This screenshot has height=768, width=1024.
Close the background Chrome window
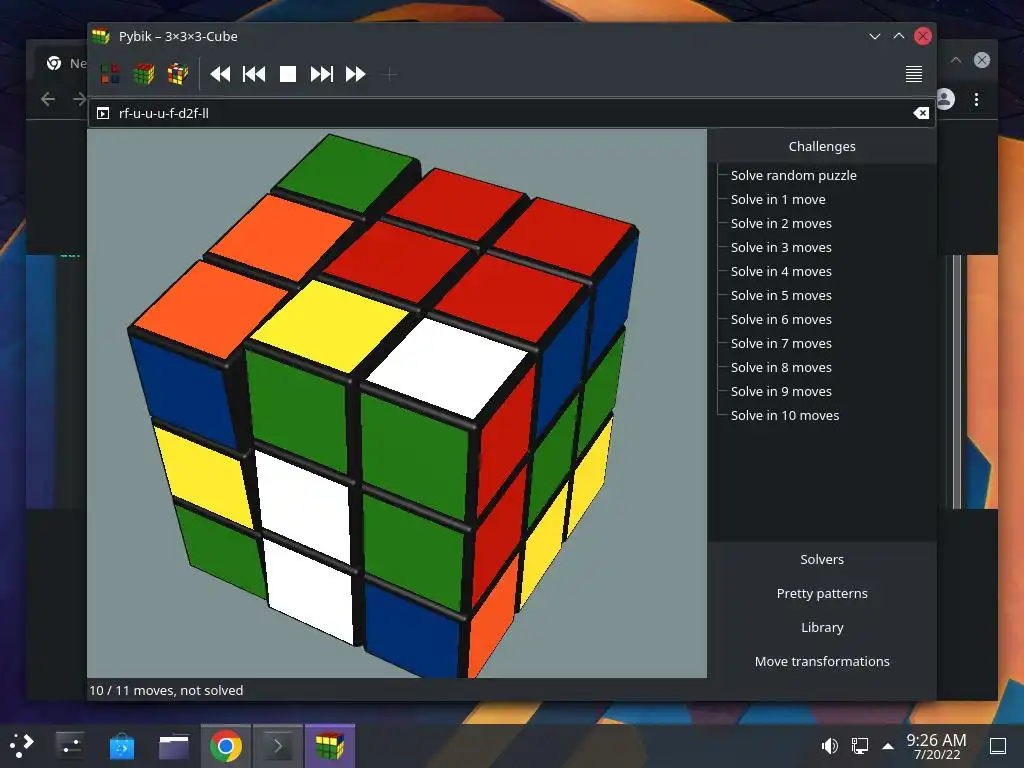pos(982,60)
